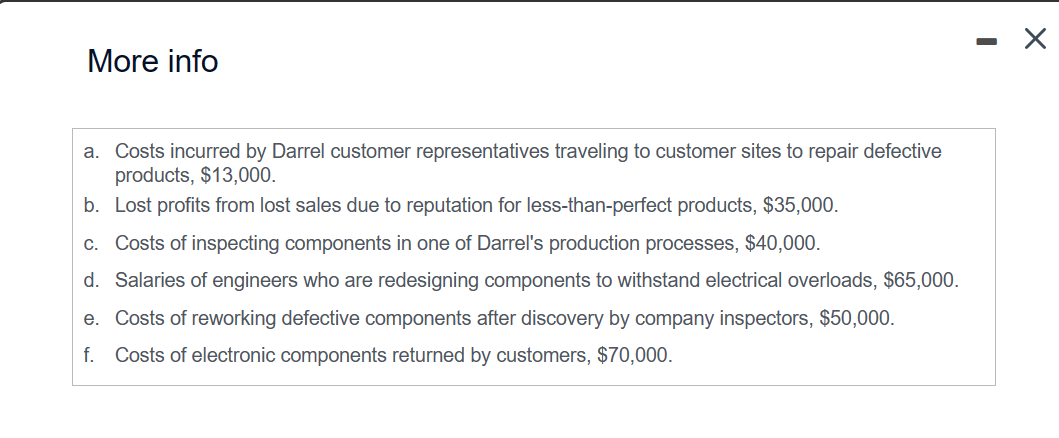
Task: Click the "More info" heading
Action: (x=153, y=61)
